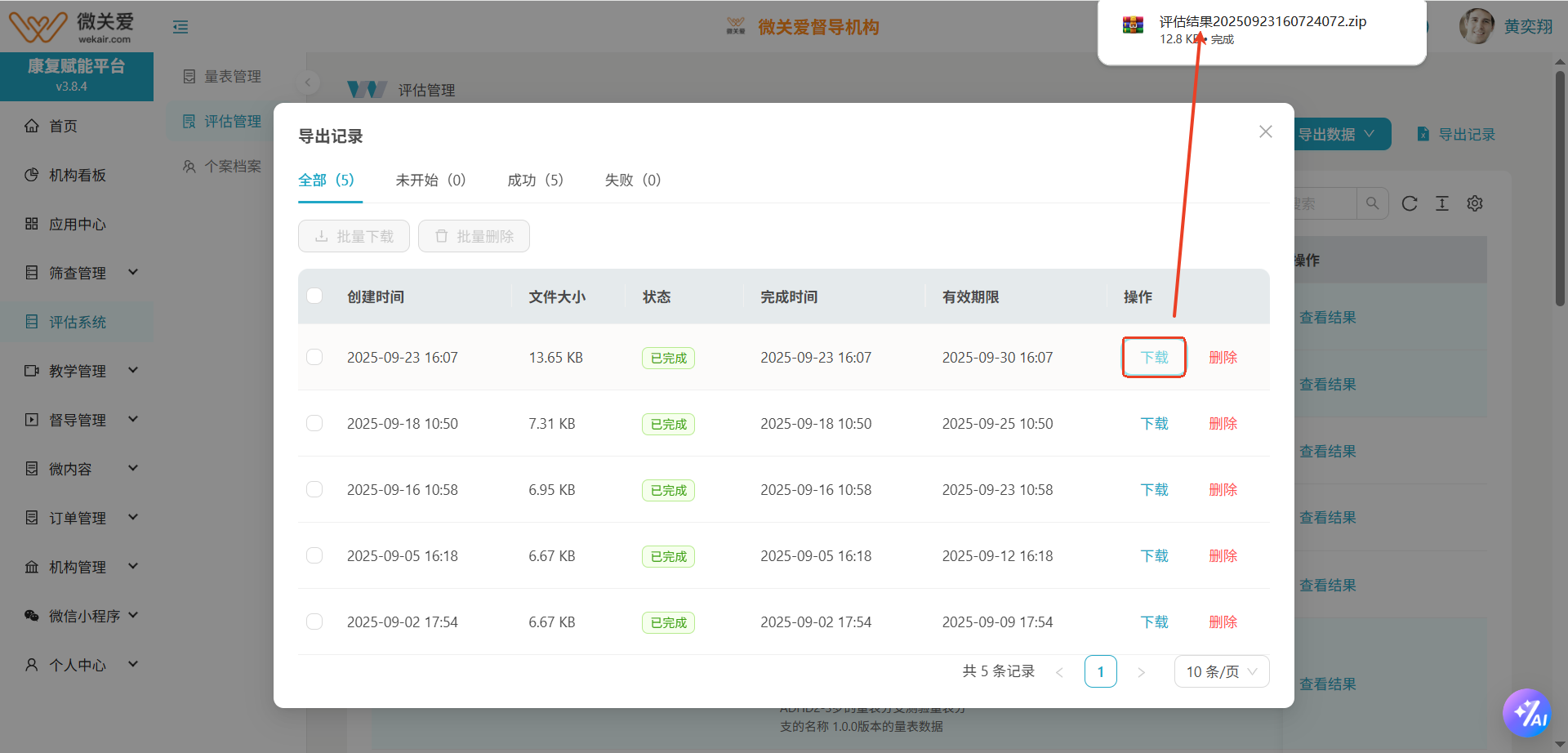Open the AI assistant floating icon
This screenshot has width=1568, height=753.
[x=1526, y=713]
